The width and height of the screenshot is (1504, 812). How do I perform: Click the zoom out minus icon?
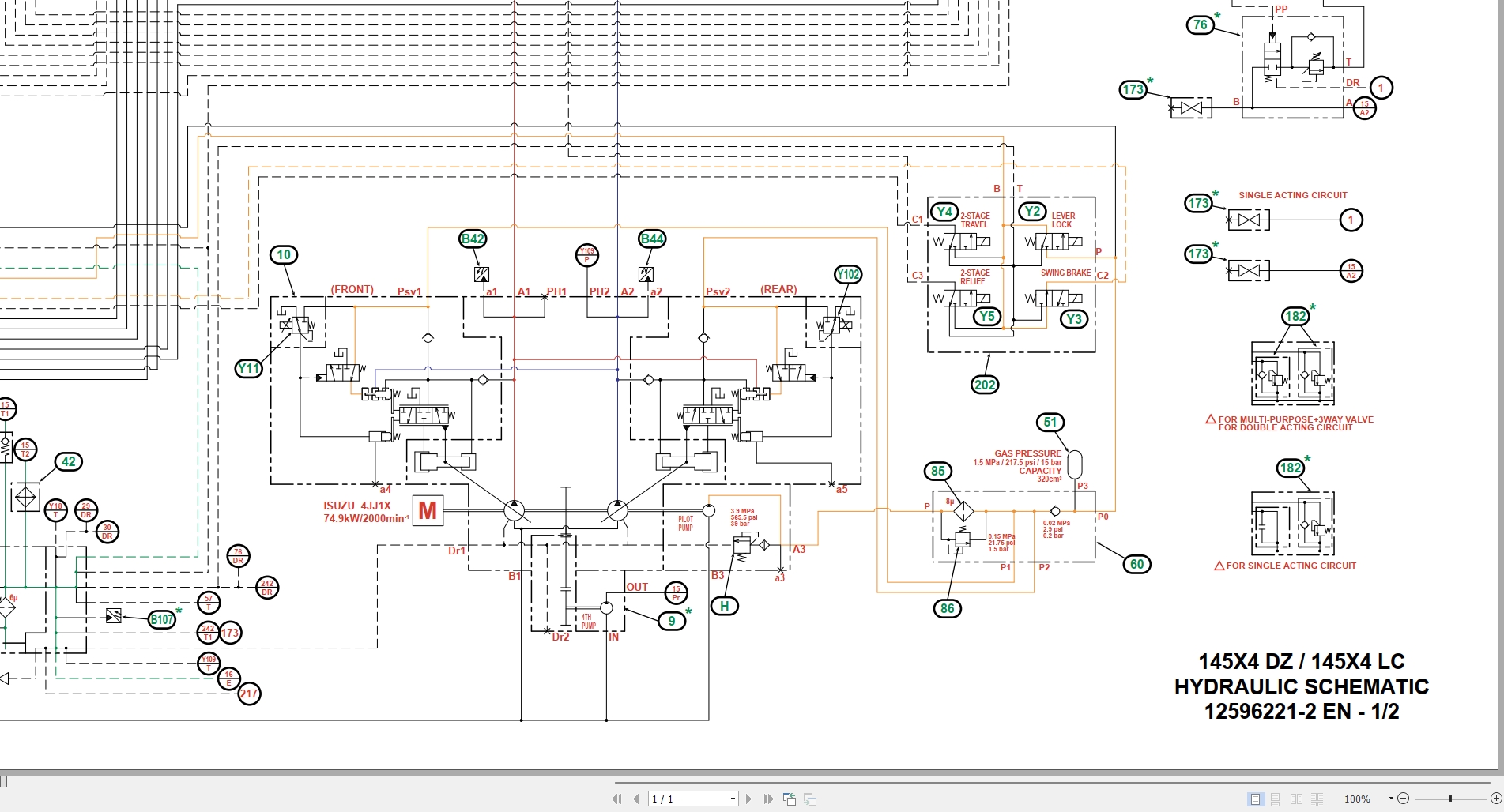[1404, 799]
